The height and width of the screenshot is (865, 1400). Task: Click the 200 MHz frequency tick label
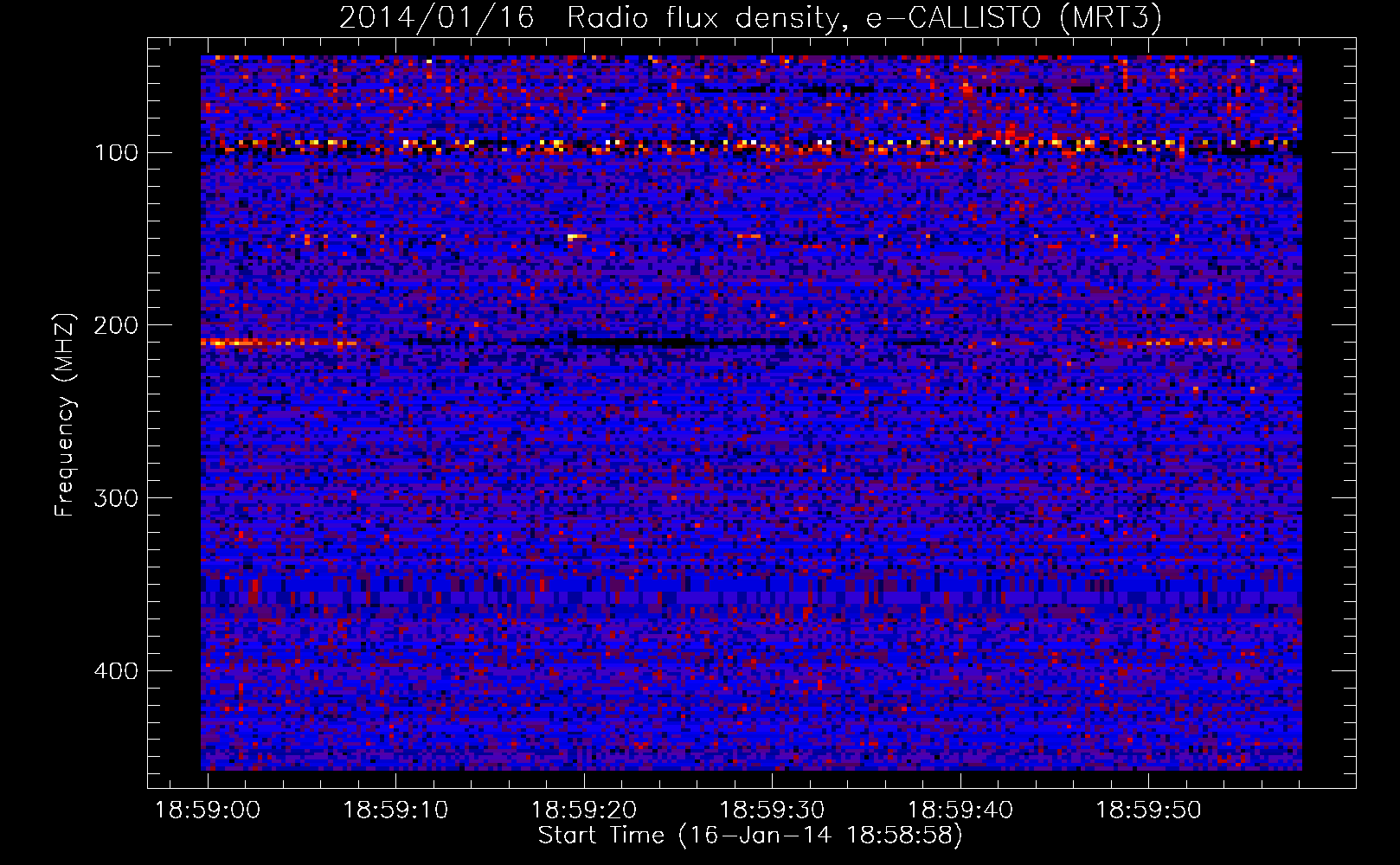(116, 326)
